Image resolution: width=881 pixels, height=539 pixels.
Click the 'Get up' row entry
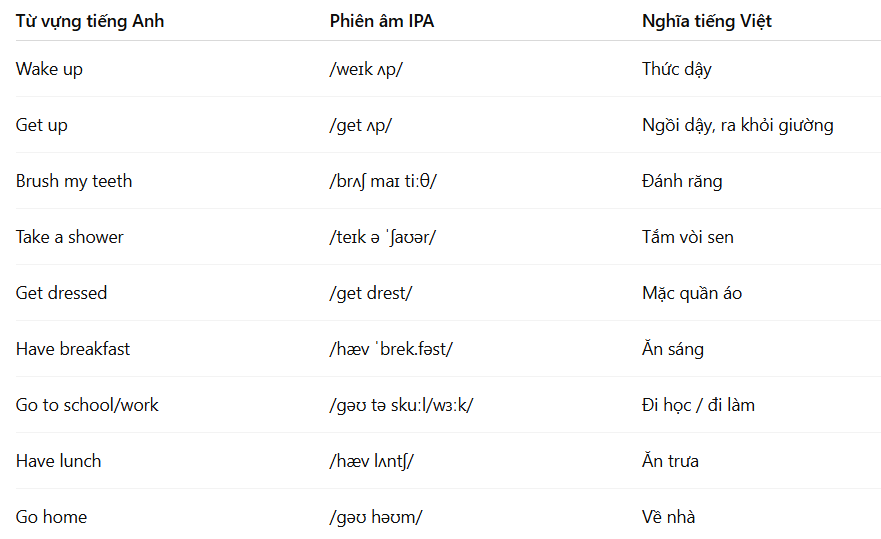[x=42, y=125]
